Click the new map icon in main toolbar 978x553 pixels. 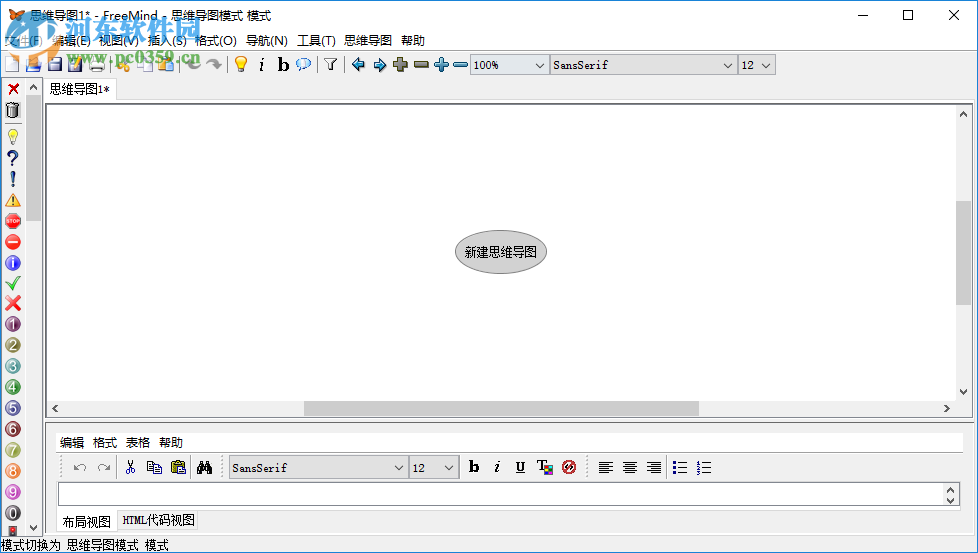coord(12,64)
